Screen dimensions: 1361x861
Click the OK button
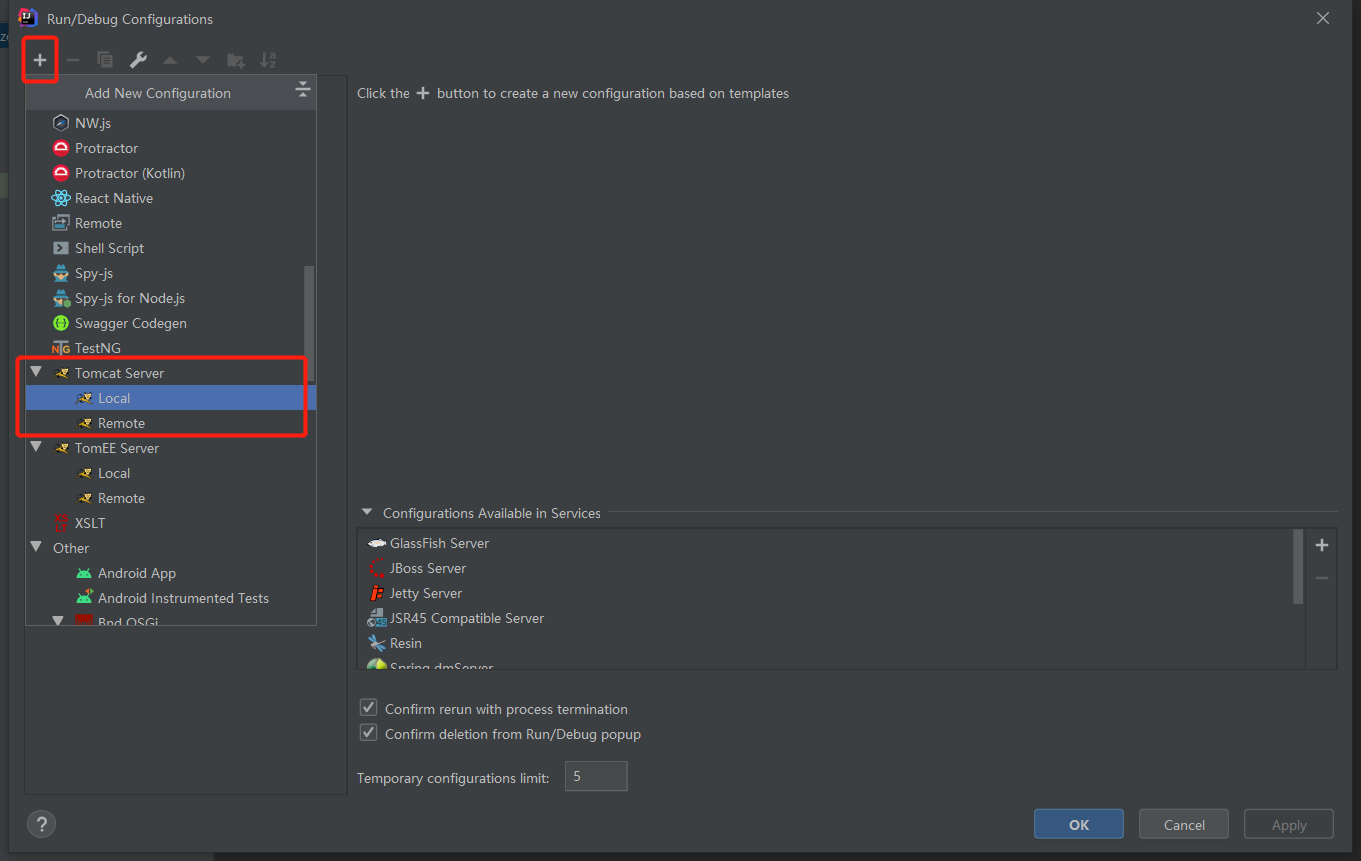coord(1079,824)
